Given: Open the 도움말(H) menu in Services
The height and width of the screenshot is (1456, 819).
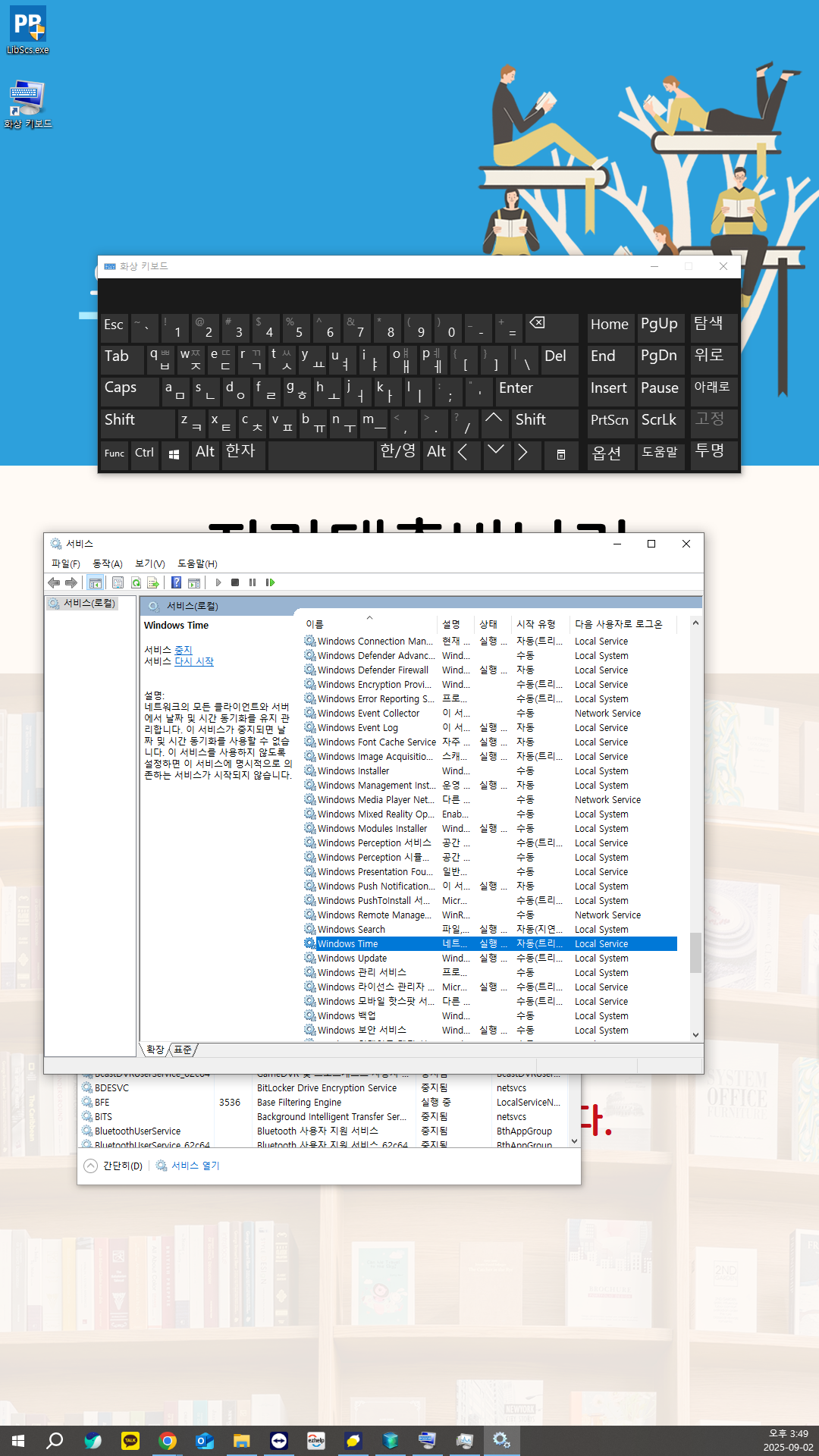Looking at the screenshot, I should 197,563.
